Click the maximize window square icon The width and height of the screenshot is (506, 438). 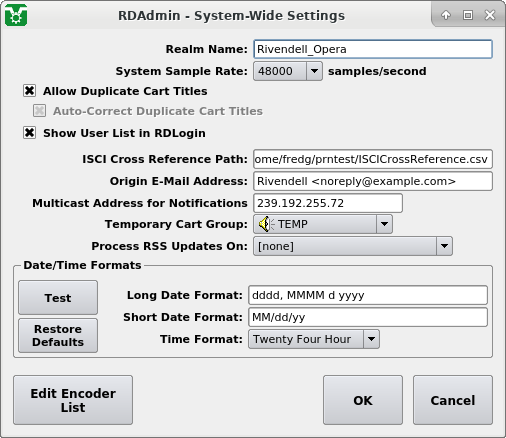pos(468,15)
